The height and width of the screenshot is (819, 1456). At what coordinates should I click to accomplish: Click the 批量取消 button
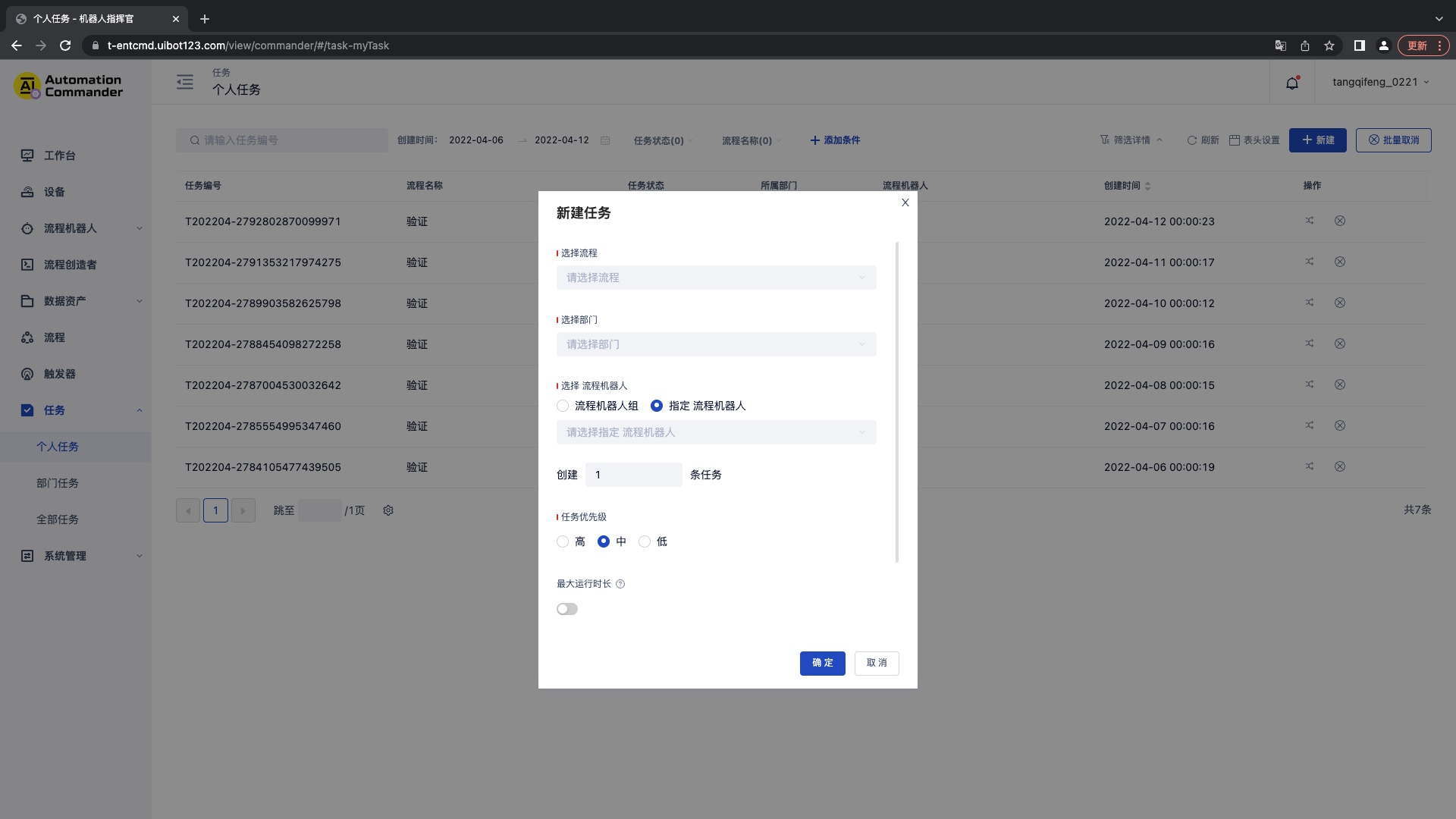1394,140
